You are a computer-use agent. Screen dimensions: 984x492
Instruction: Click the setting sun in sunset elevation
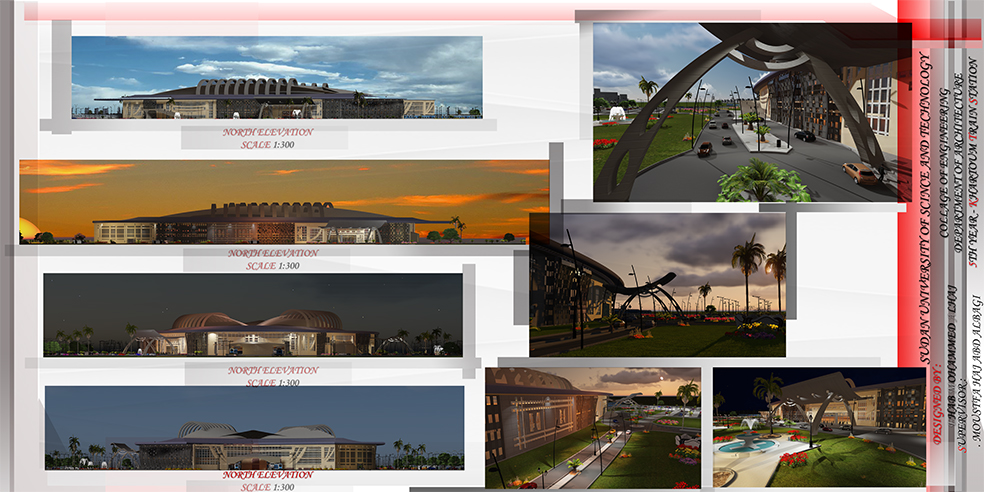[25, 227]
